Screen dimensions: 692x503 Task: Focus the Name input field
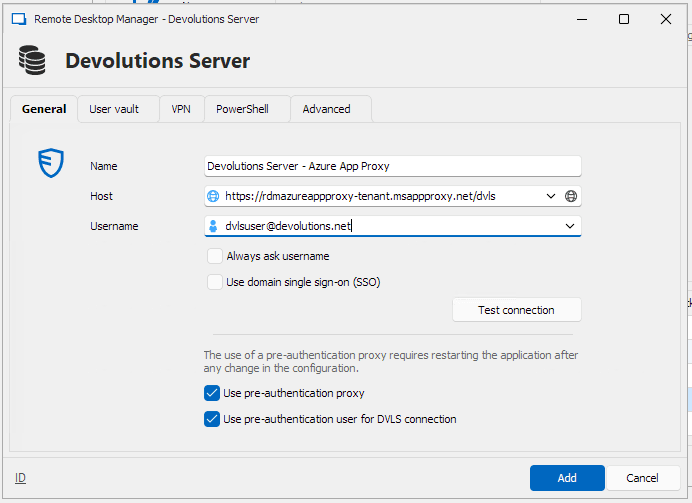(x=393, y=166)
